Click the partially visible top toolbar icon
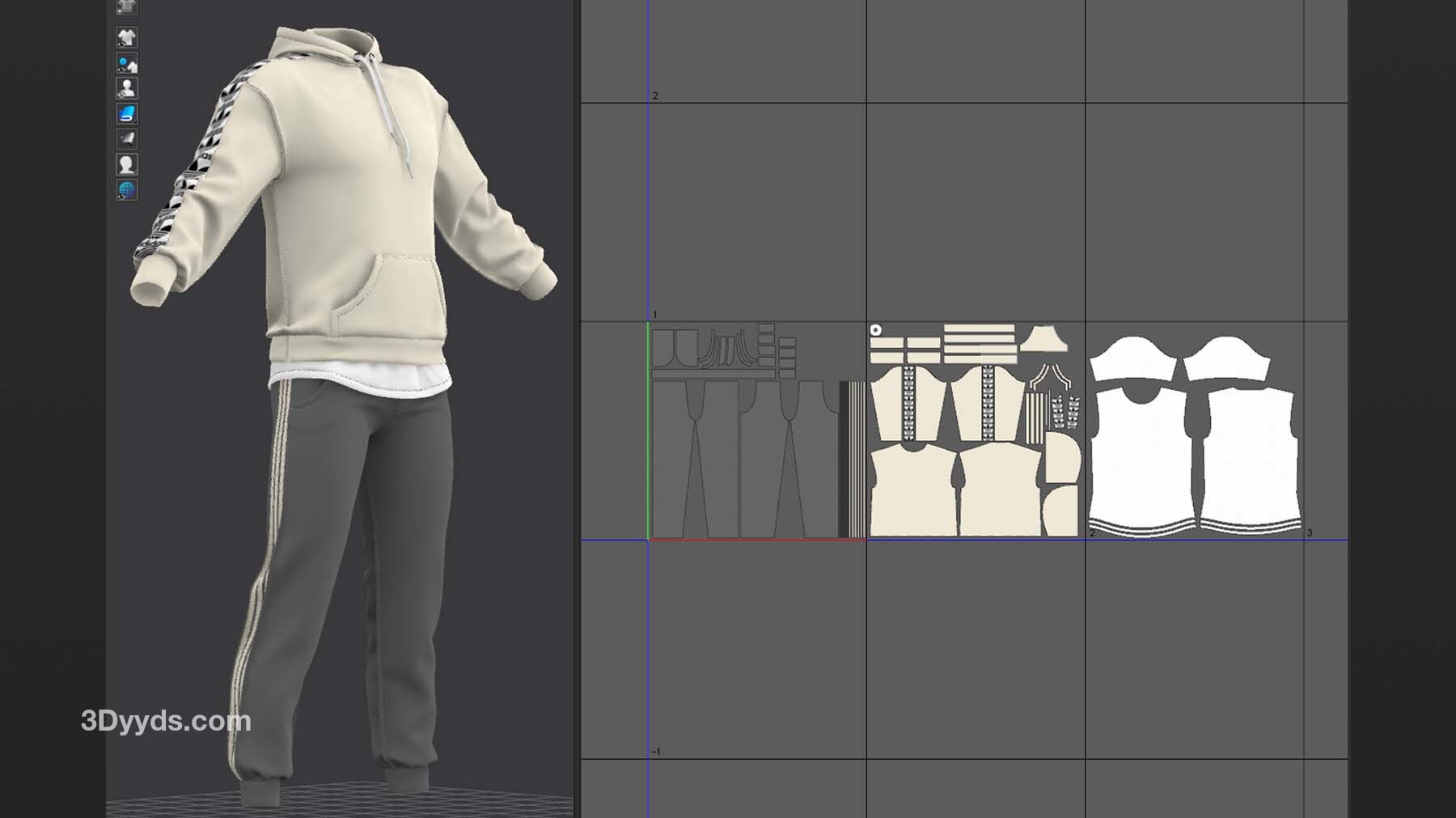The width and height of the screenshot is (1456, 818). pyautogui.click(x=127, y=7)
